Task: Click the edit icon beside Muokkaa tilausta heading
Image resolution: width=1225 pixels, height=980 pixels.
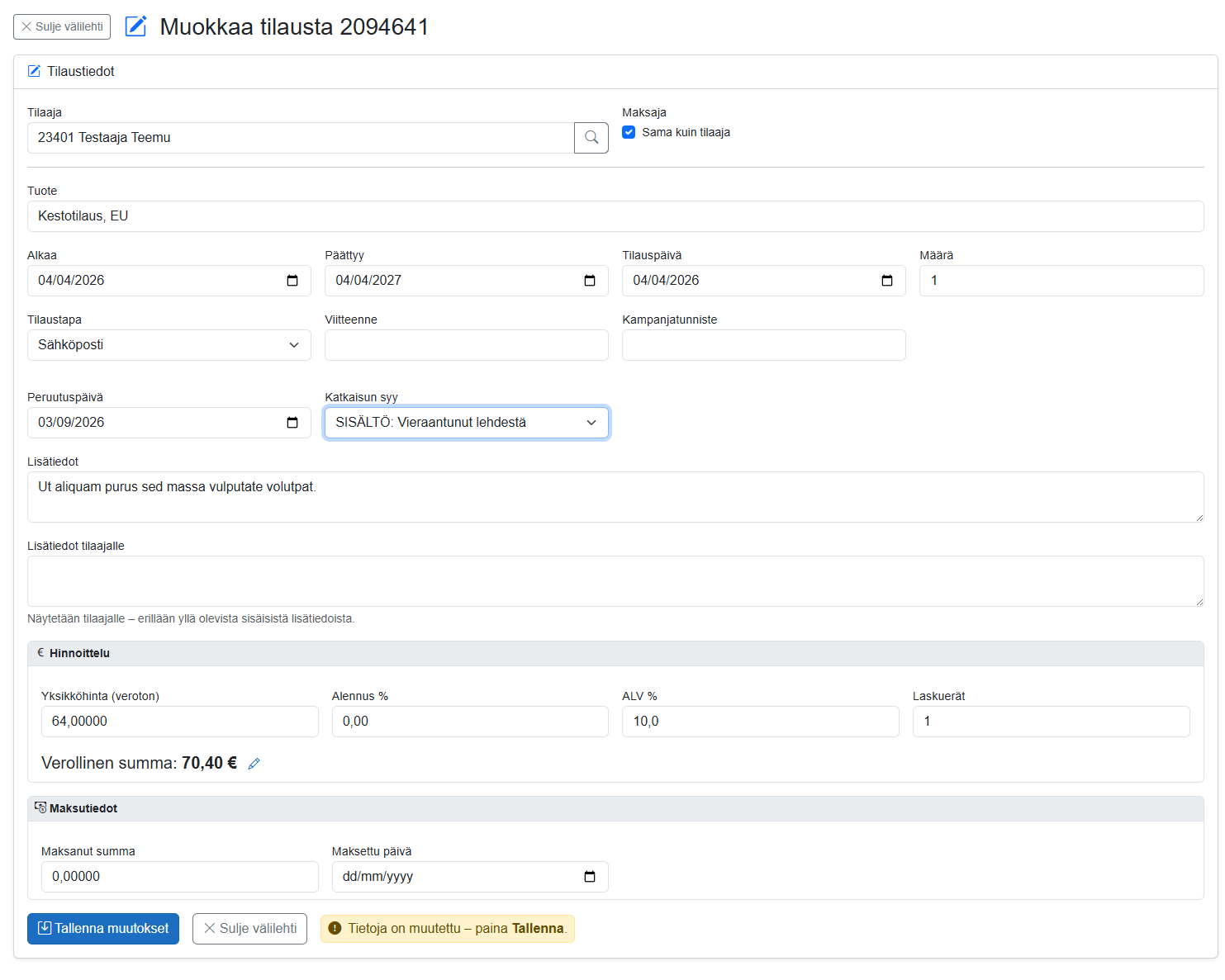Action: point(135,26)
